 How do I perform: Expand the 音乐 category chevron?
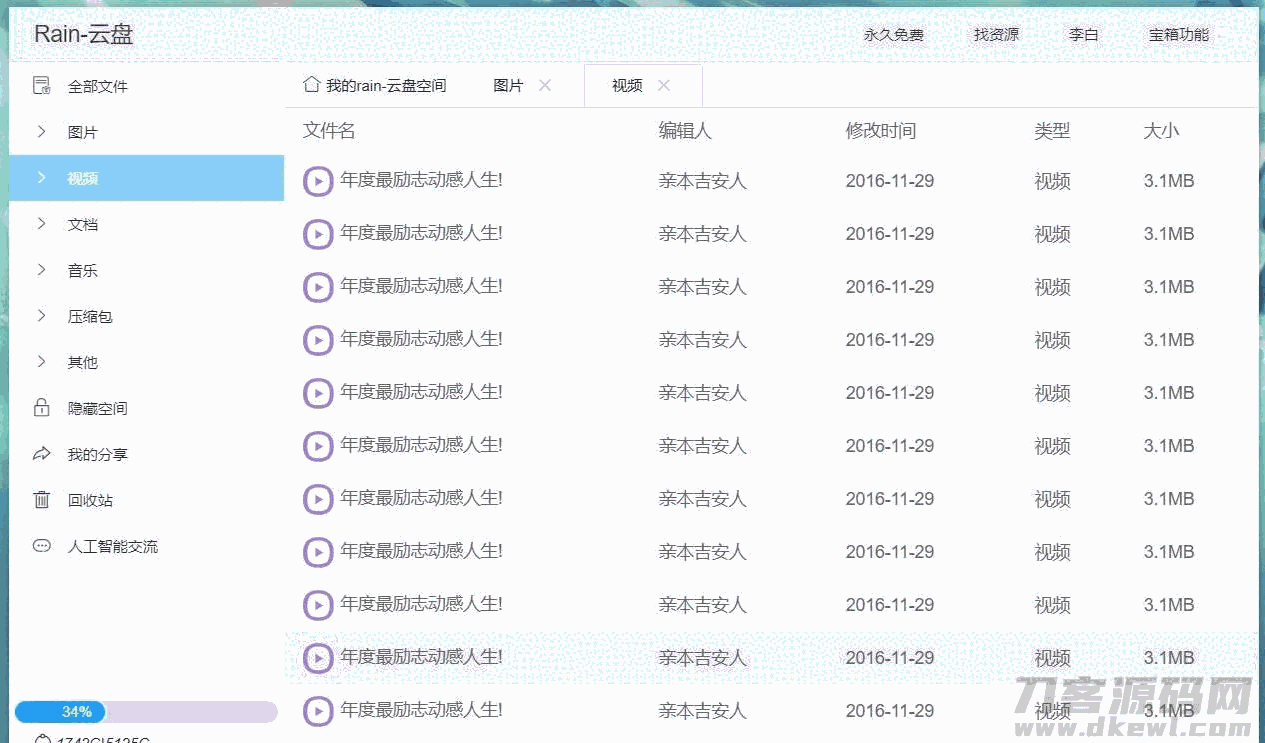[41, 270]
